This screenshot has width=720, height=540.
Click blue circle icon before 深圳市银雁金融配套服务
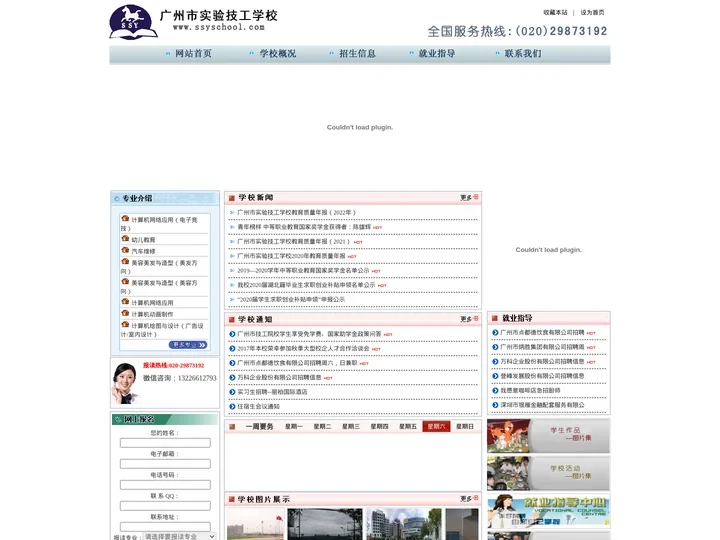(495, 405)
